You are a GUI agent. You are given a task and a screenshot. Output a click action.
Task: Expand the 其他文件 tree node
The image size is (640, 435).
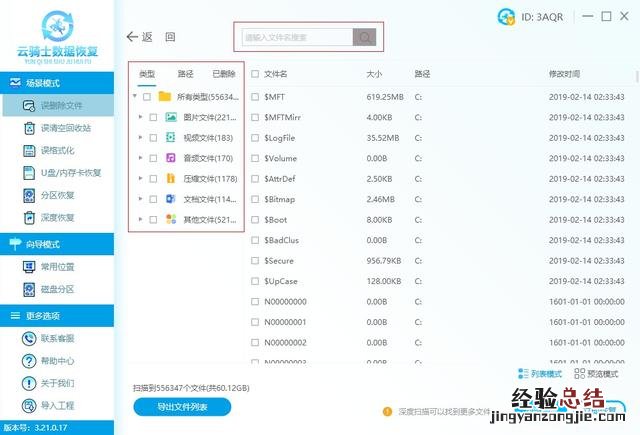coord(140,219)
